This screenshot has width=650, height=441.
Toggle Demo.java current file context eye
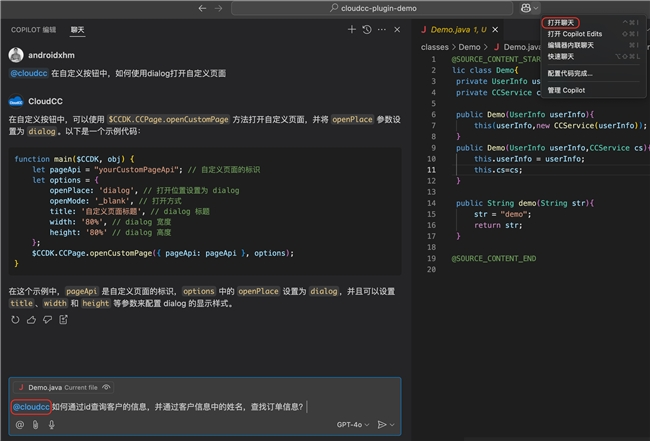[x=108, y=387]
